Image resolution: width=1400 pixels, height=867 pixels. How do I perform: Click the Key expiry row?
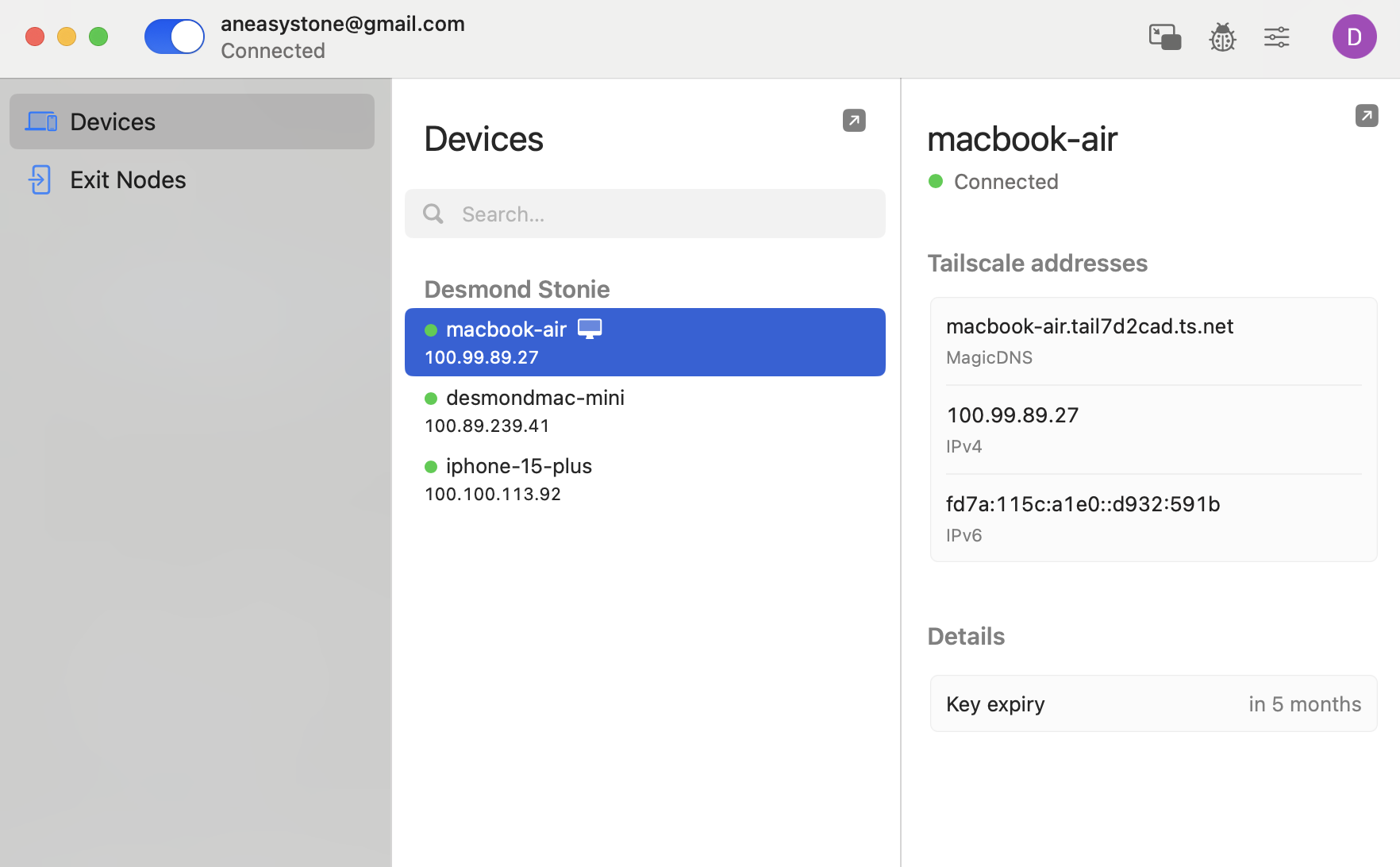[1154, 703]
